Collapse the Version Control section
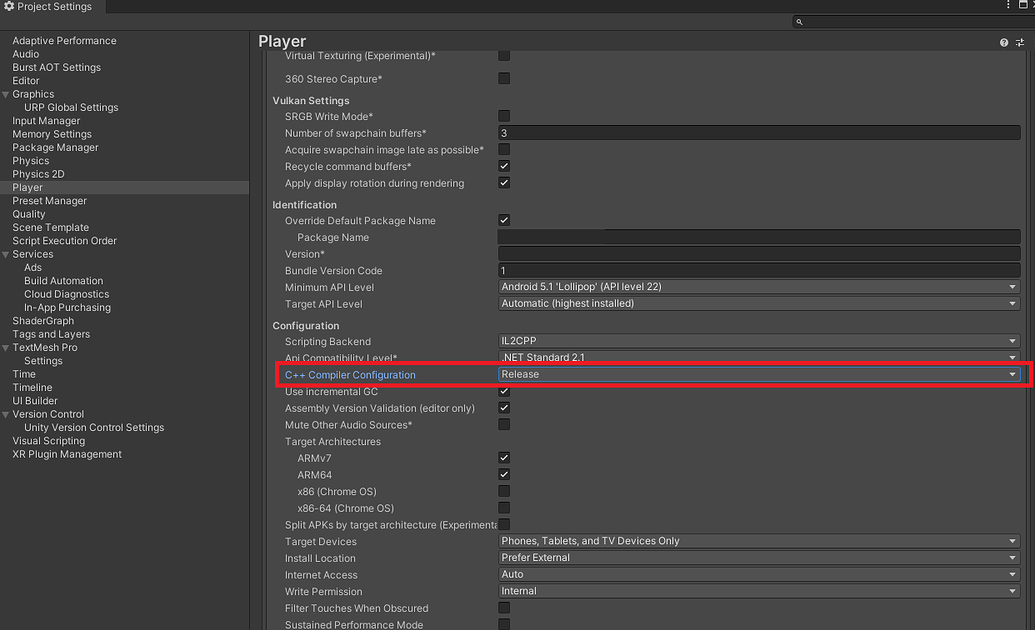This screenshot has height=630, width=1035. [x=7, y=414]
